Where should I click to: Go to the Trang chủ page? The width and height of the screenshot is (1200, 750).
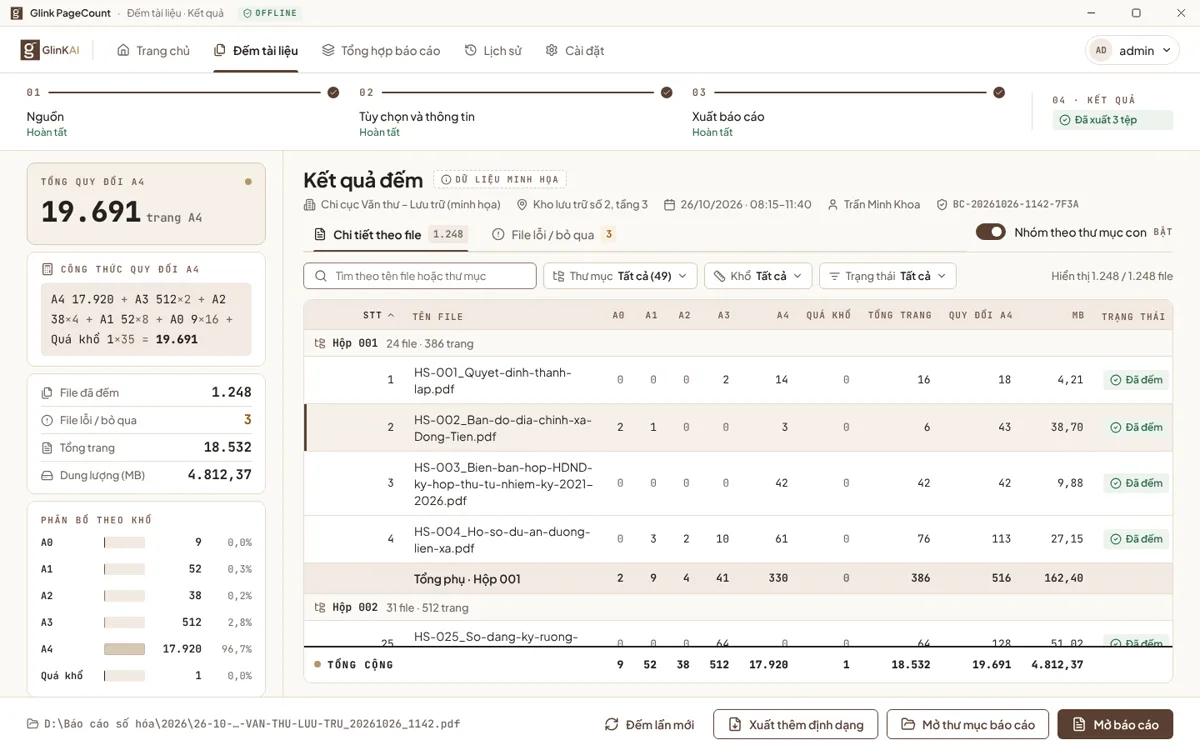153,50
